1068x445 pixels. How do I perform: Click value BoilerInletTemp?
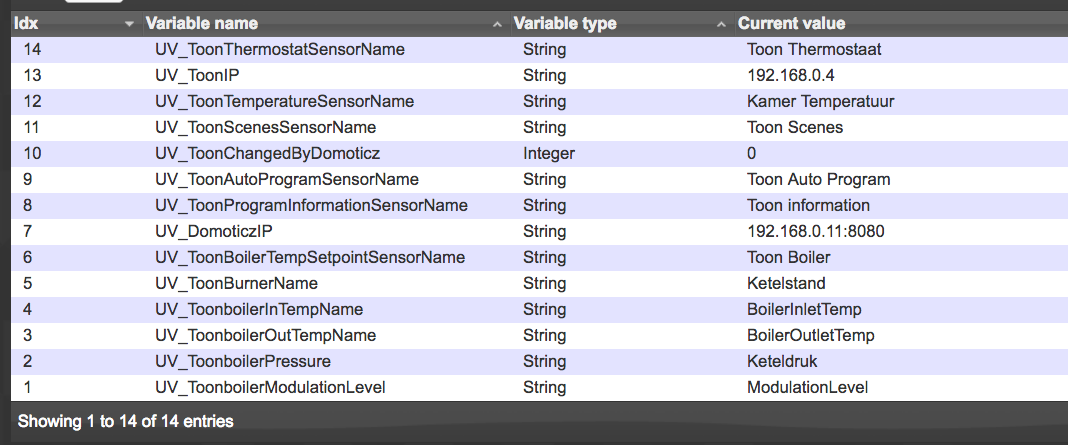coord(804,309)
